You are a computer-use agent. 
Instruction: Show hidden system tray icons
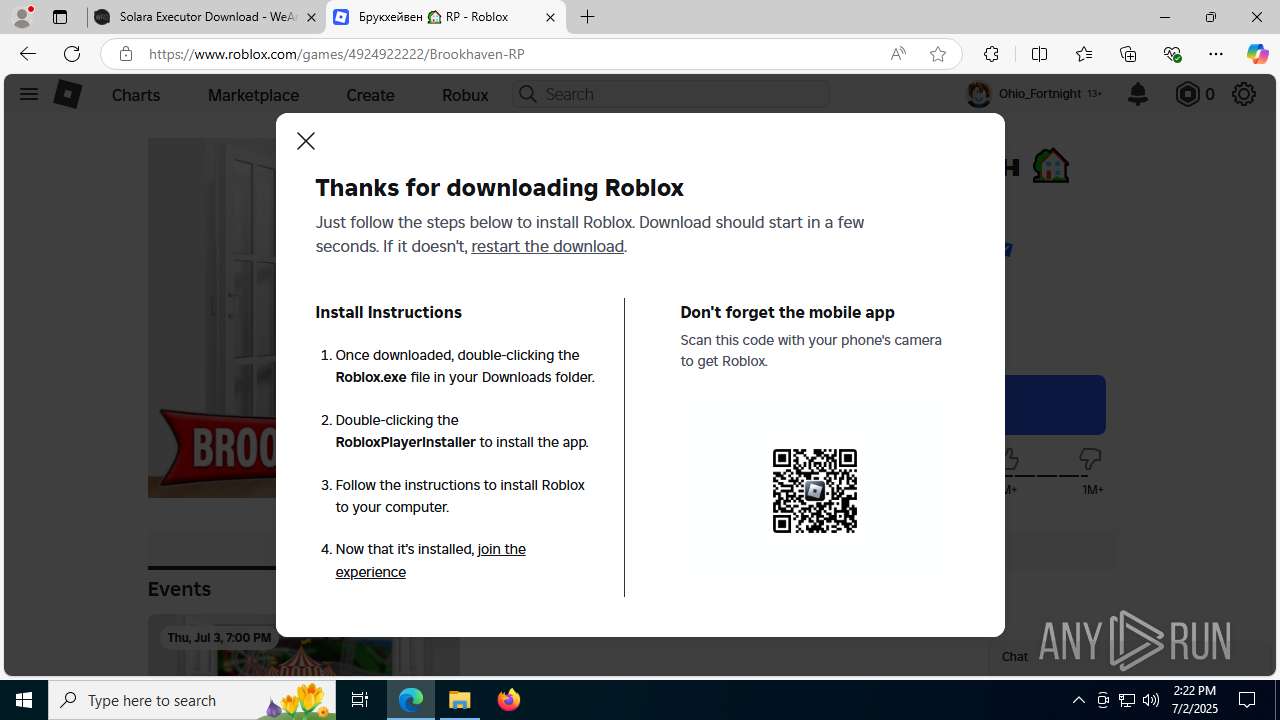[x=1078, y=700]
